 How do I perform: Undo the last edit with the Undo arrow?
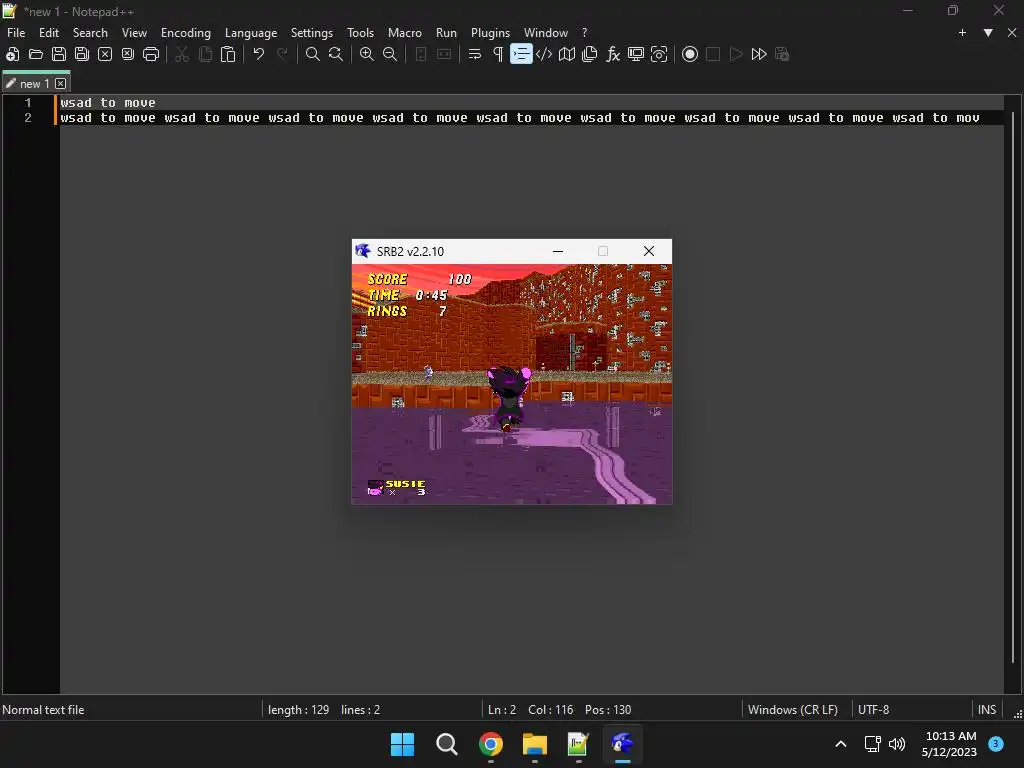click(259, 54)
